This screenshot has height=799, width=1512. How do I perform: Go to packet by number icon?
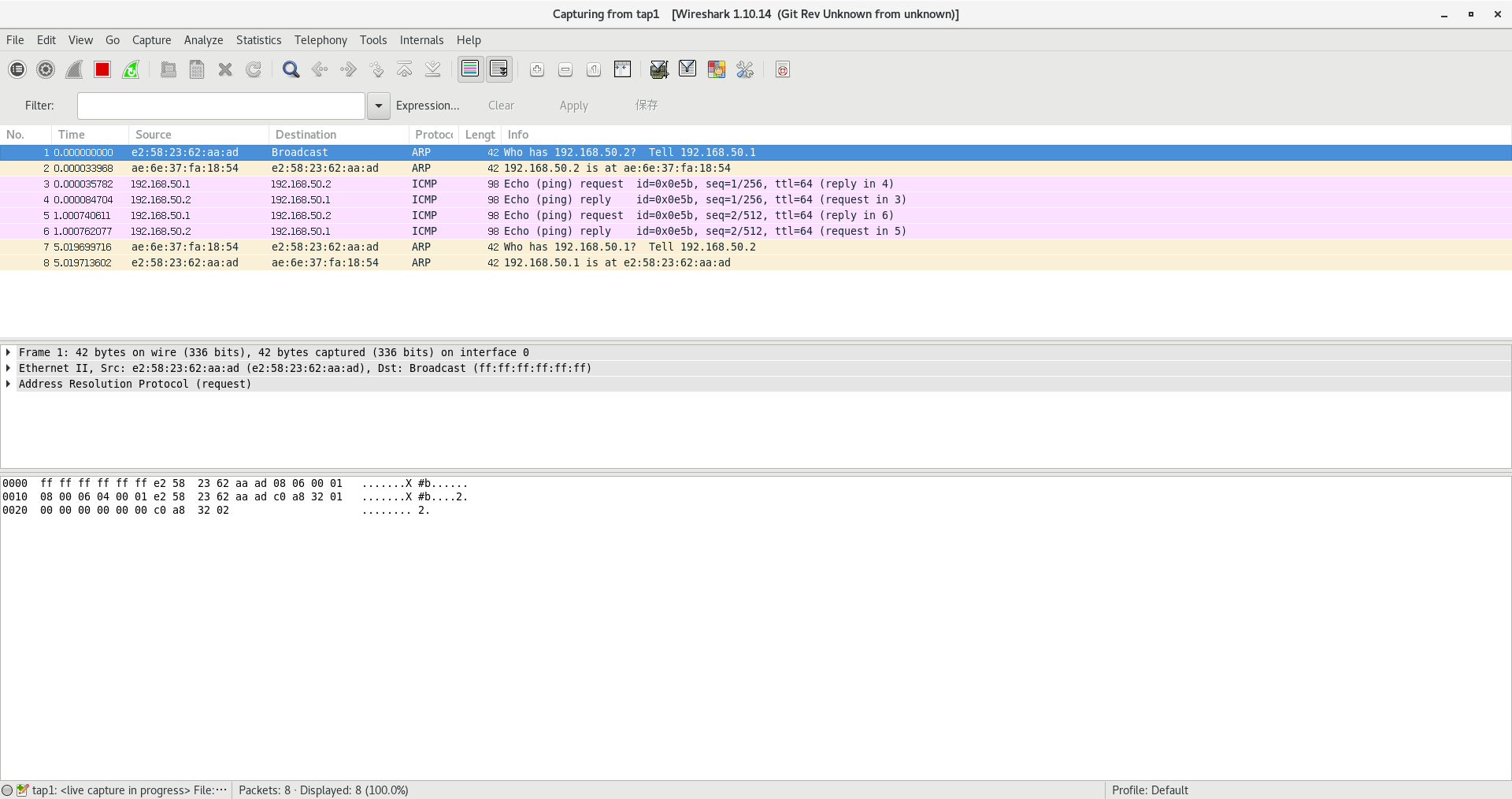(x=376, y=70)
